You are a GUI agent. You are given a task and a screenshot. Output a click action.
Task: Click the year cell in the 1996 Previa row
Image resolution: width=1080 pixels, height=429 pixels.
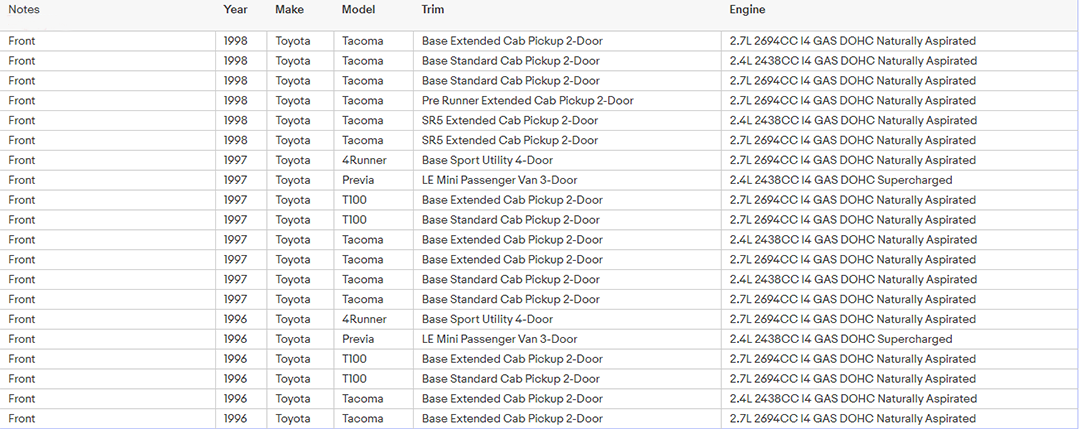click(x=236, y=339)
